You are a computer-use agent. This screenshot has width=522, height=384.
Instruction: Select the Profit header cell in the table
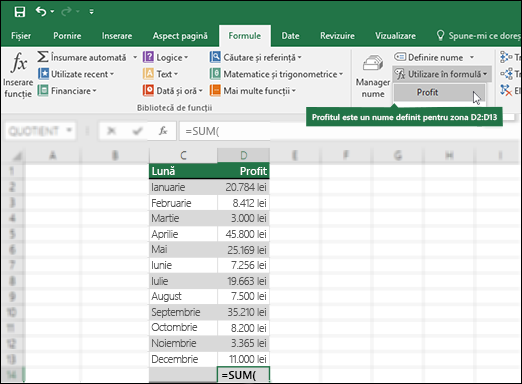click(243, 171)
